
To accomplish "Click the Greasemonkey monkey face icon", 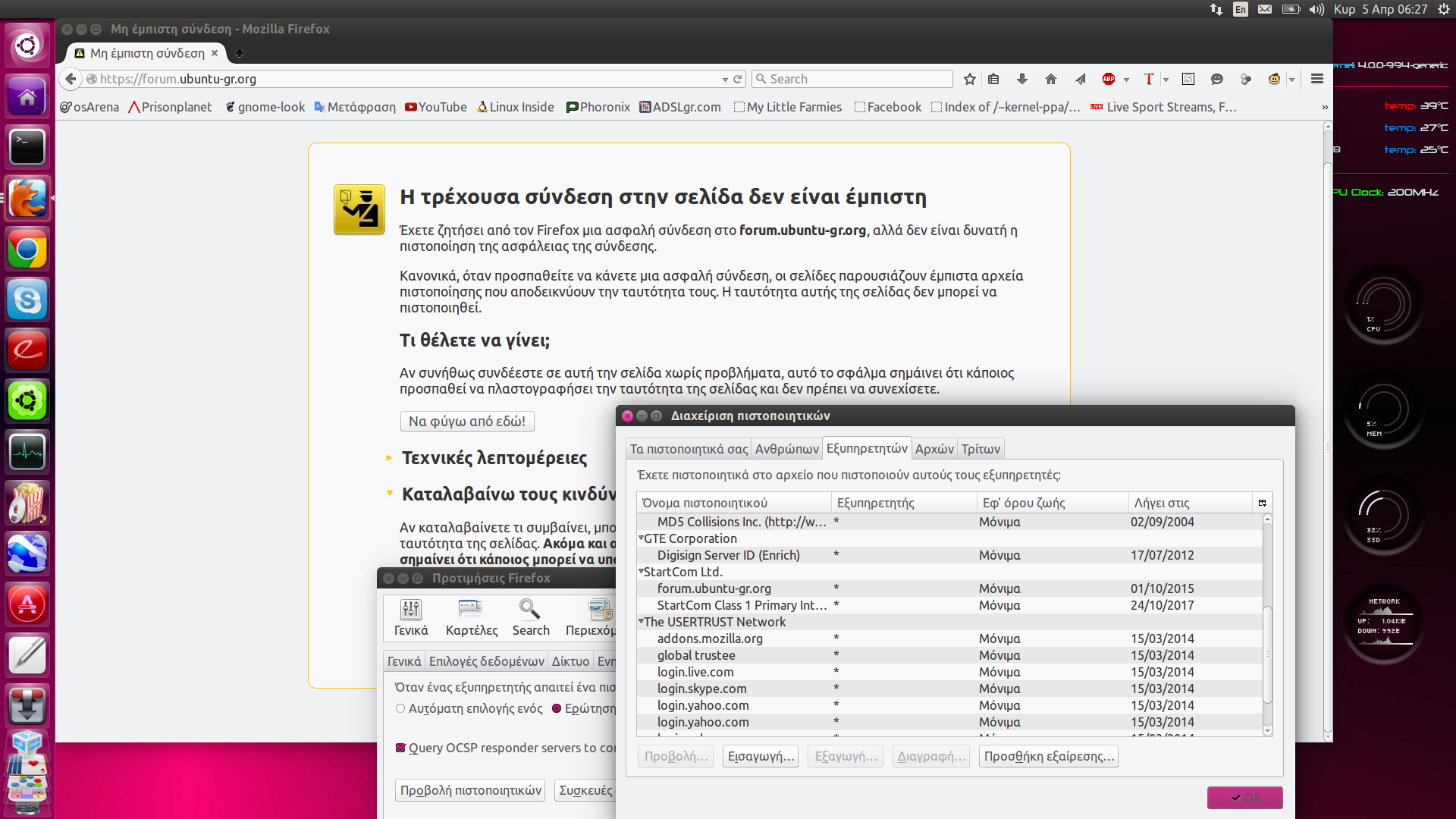I will click(1274, 79).
